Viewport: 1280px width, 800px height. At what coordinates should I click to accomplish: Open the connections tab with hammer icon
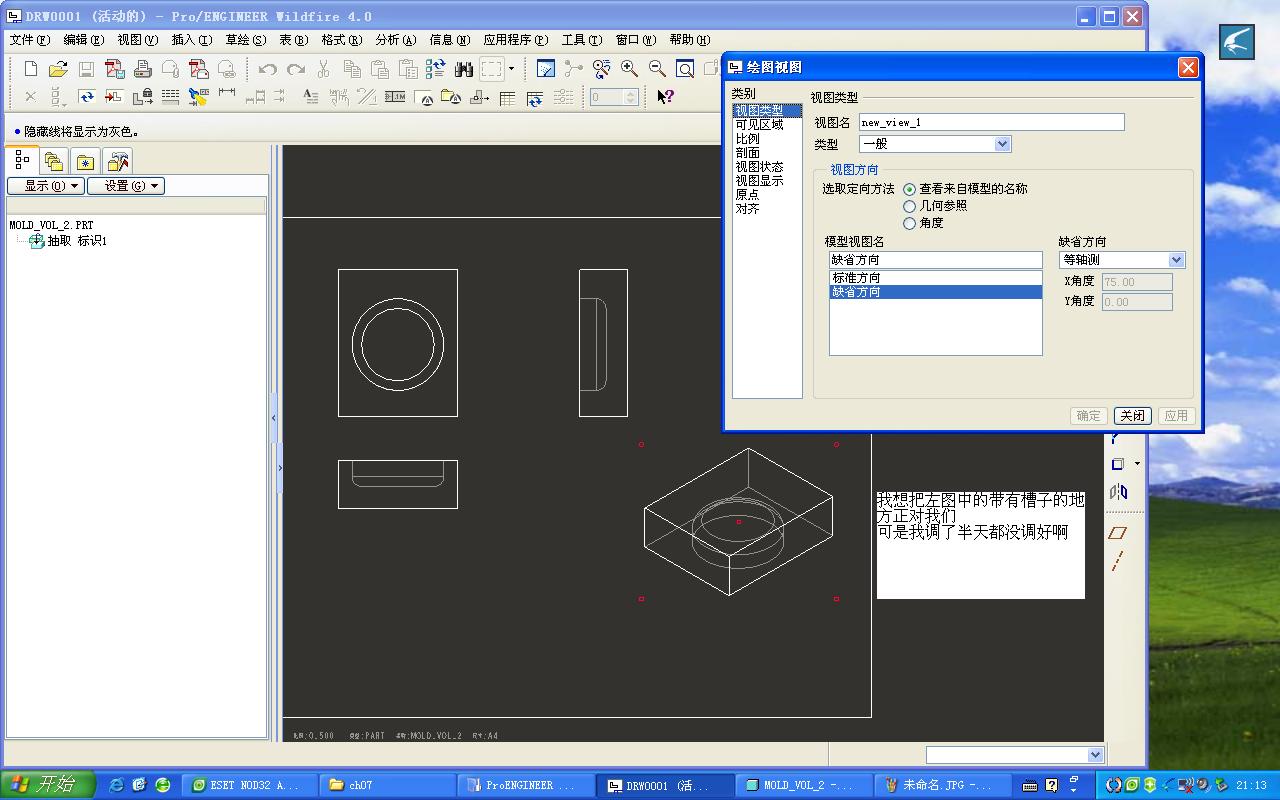(118, 162)
